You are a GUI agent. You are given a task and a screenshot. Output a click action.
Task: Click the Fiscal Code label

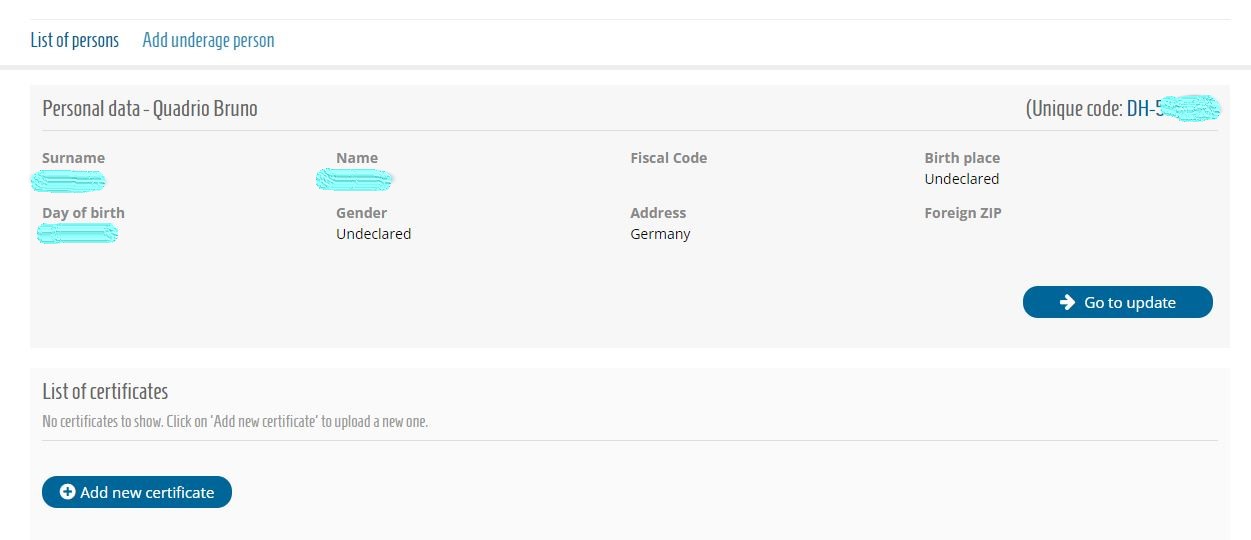coord(668,158)
